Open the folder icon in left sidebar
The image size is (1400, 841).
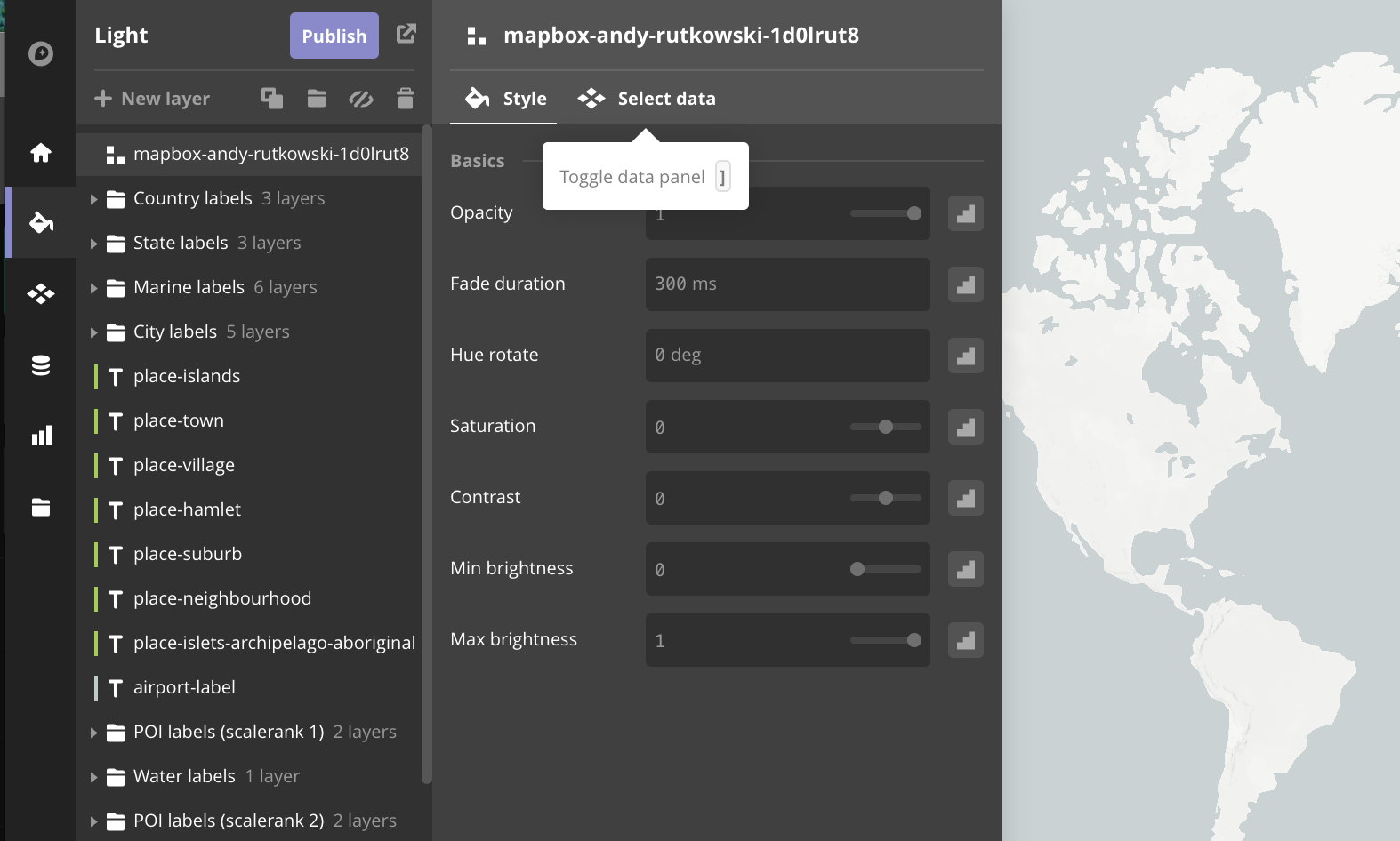pyautogui.click(x=41, y=507)
